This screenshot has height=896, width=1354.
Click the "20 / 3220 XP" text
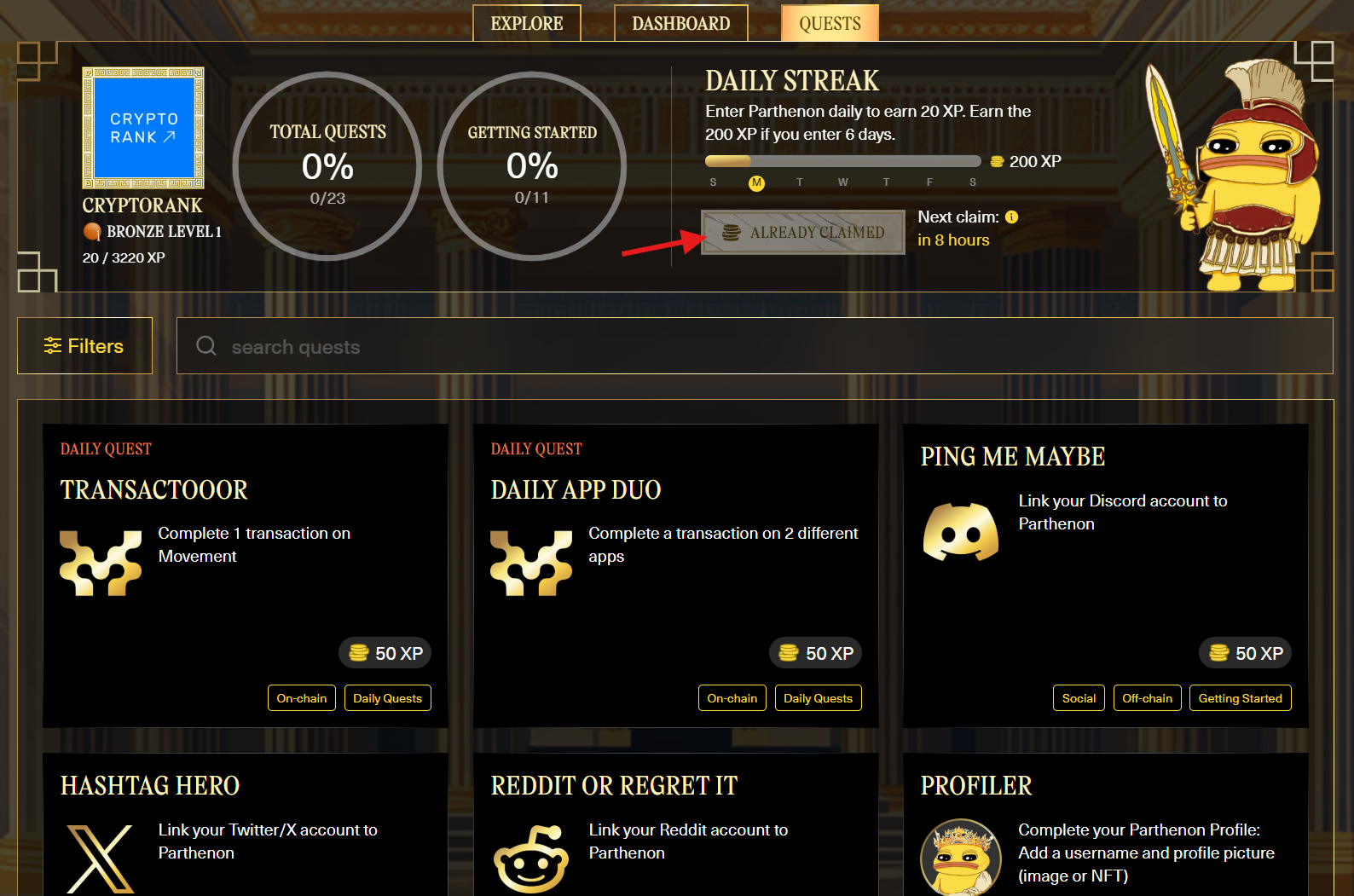pyautogui.click(x=124, y=257)
